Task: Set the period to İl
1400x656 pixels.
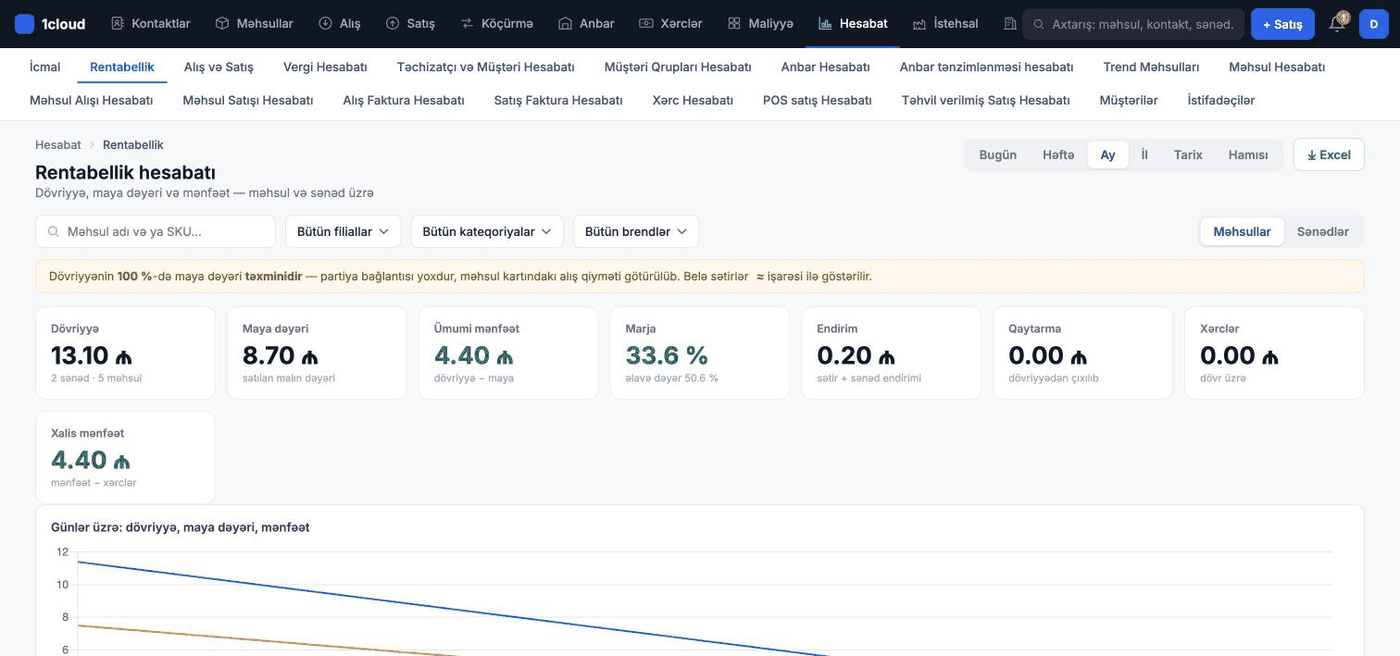Action: tap(1145, 155)
